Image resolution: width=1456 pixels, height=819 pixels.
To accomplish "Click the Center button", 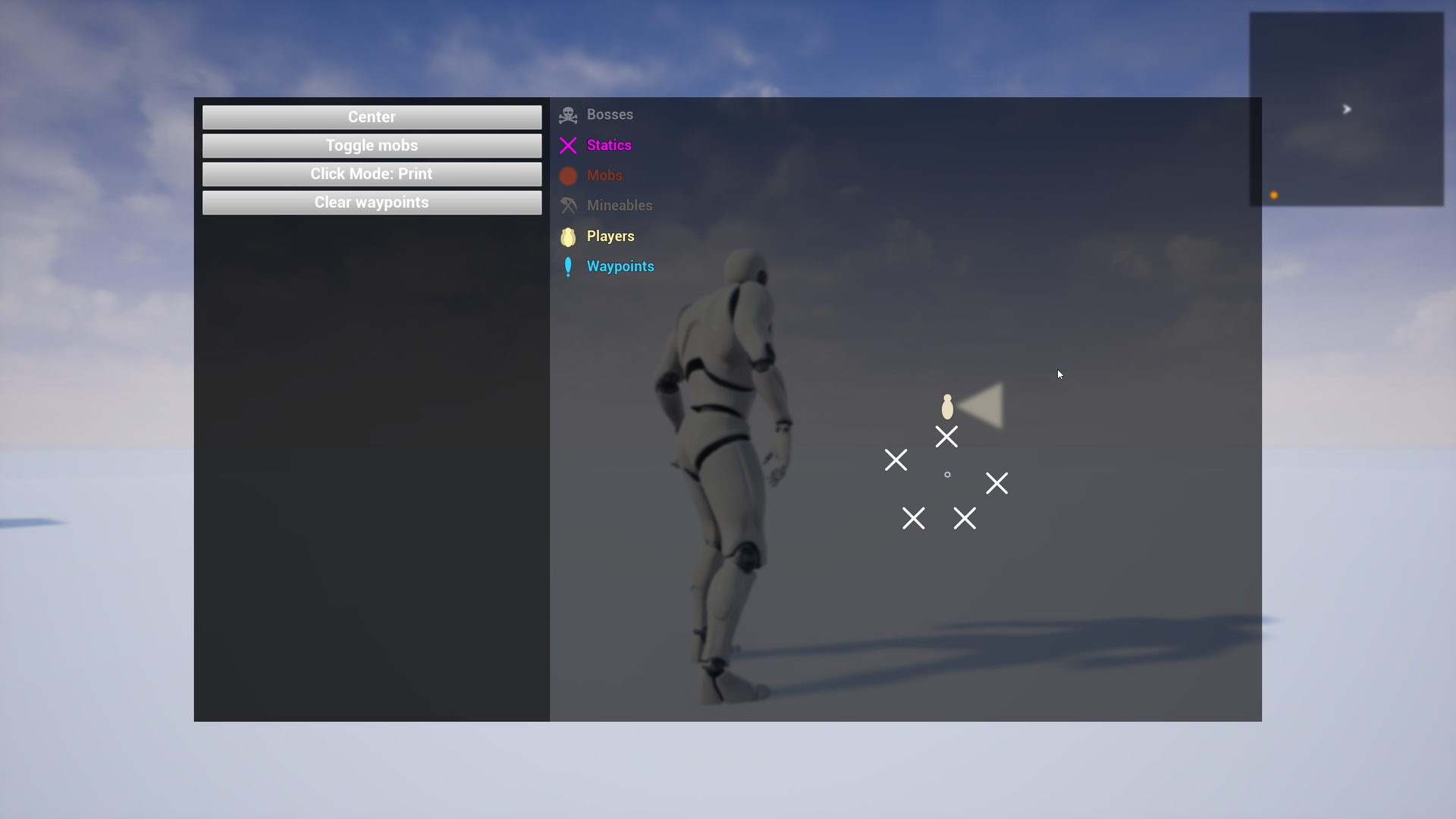I will [371, 116].
